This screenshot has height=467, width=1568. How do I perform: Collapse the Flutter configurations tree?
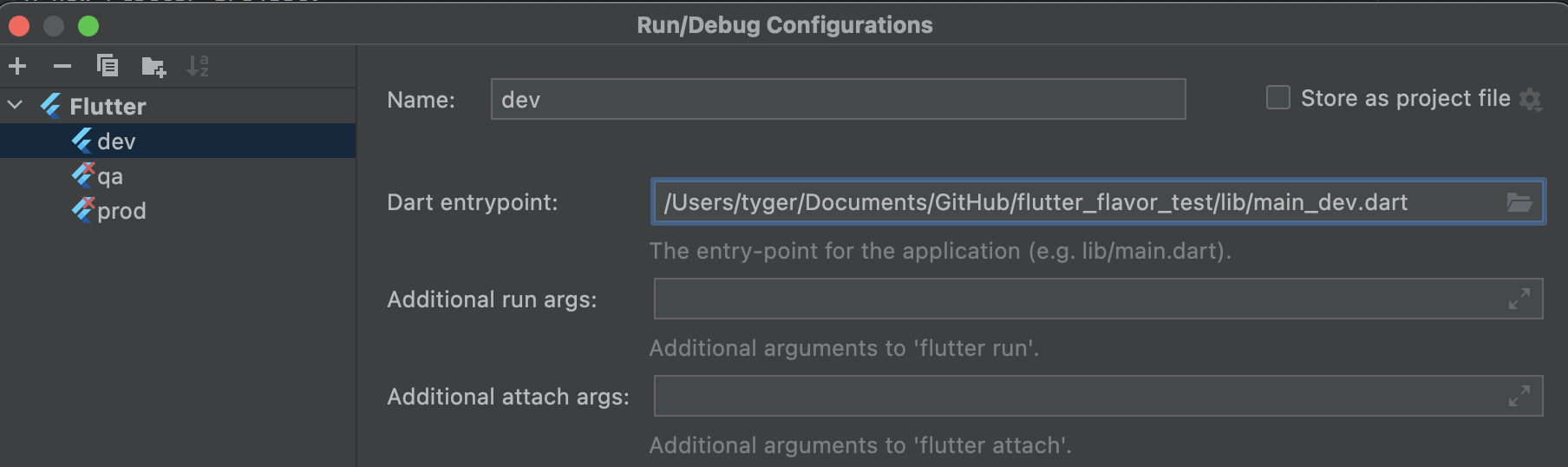tap(15, 106)
